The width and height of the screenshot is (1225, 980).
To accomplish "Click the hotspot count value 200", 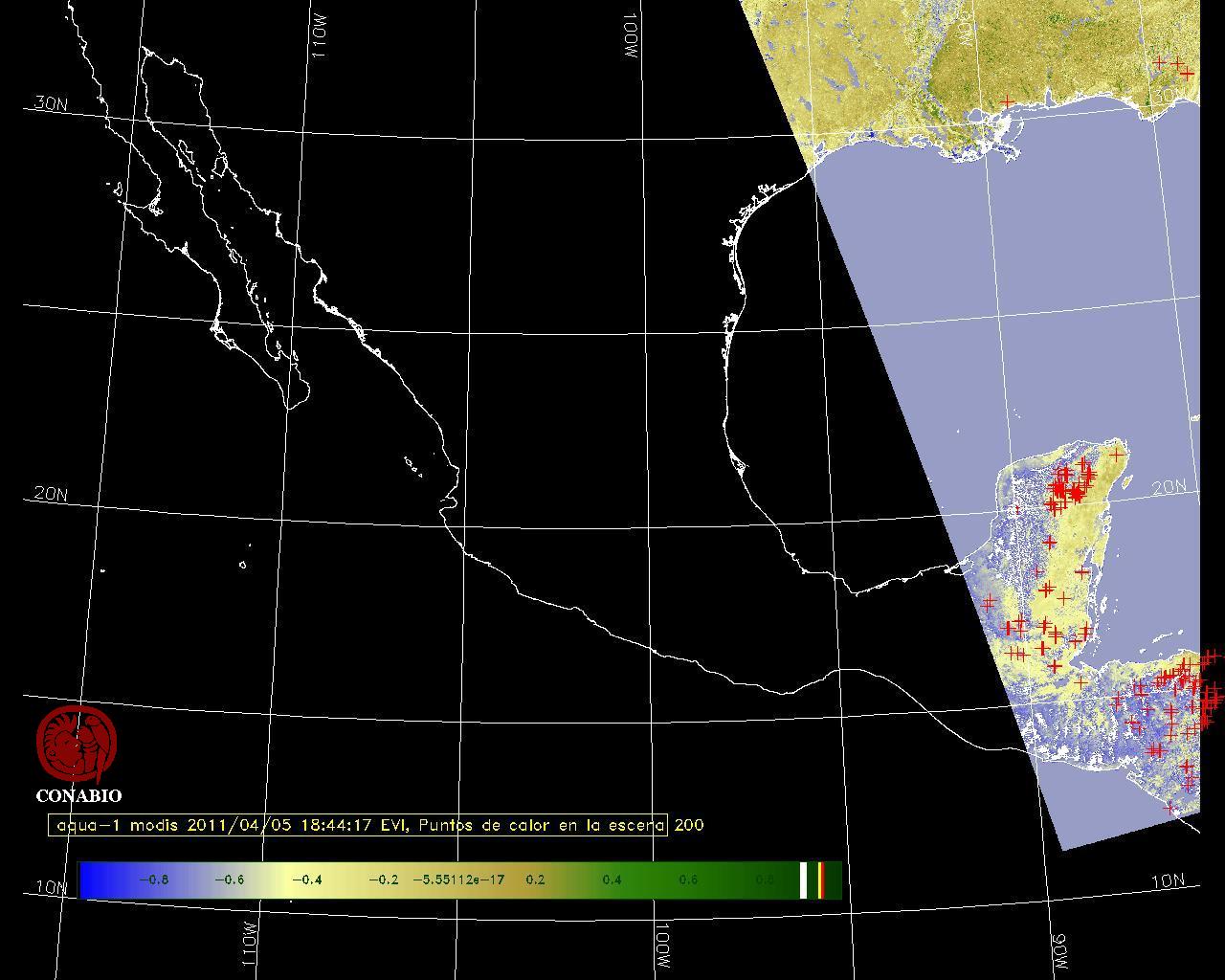I will tap(689, 825).
